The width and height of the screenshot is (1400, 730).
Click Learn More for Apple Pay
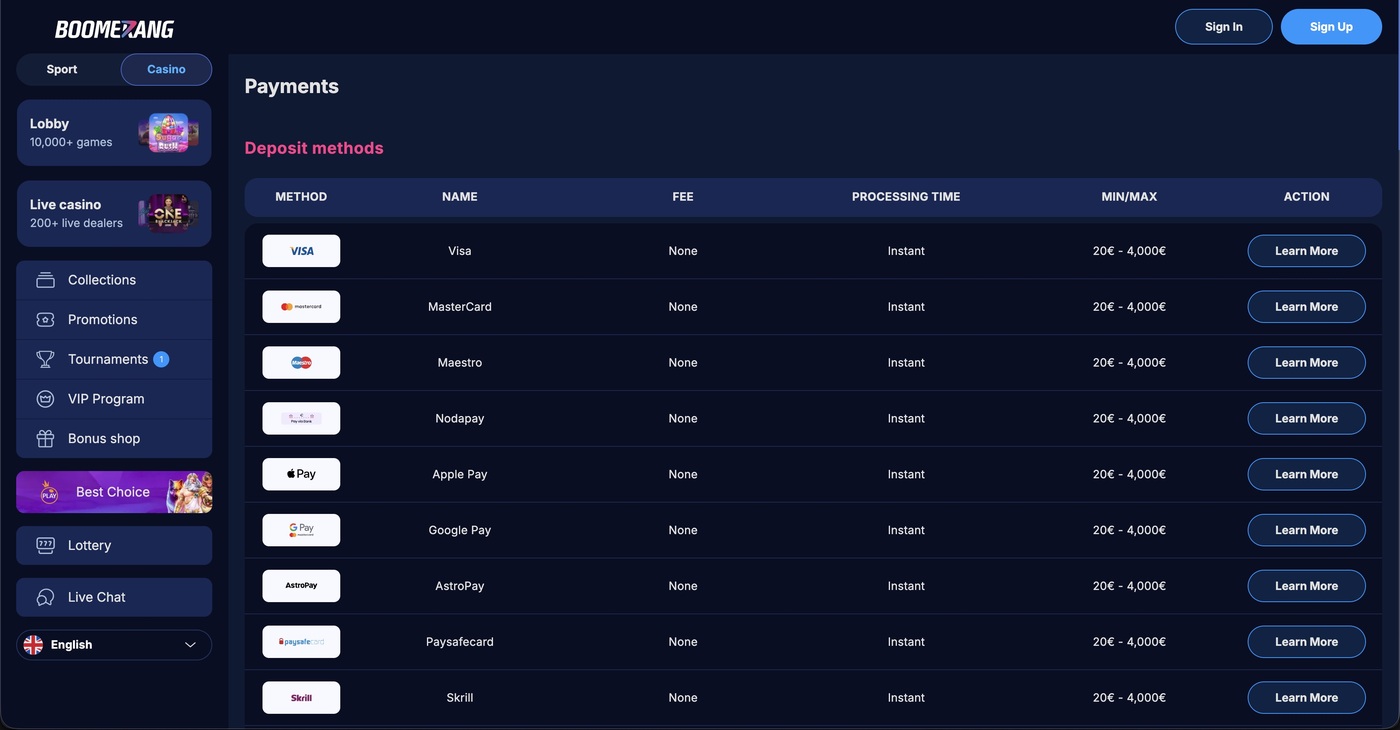[1306, 474]
